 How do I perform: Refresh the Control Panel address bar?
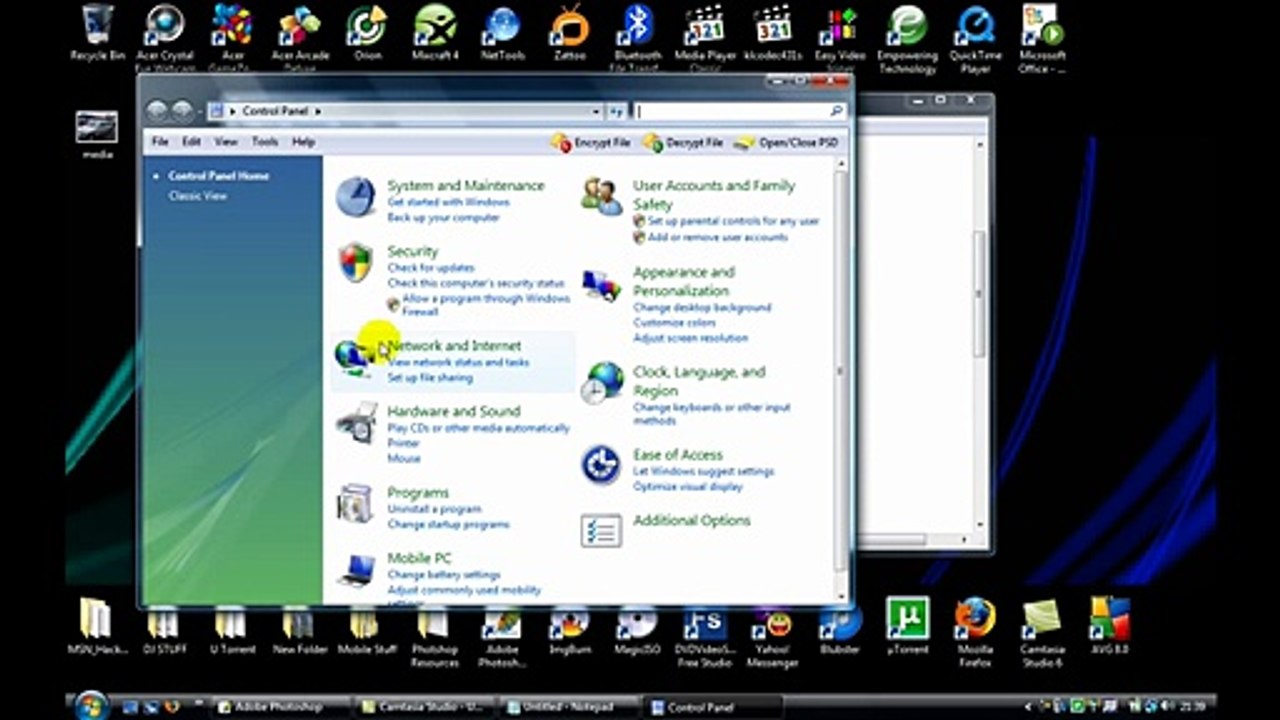point(617,112)
